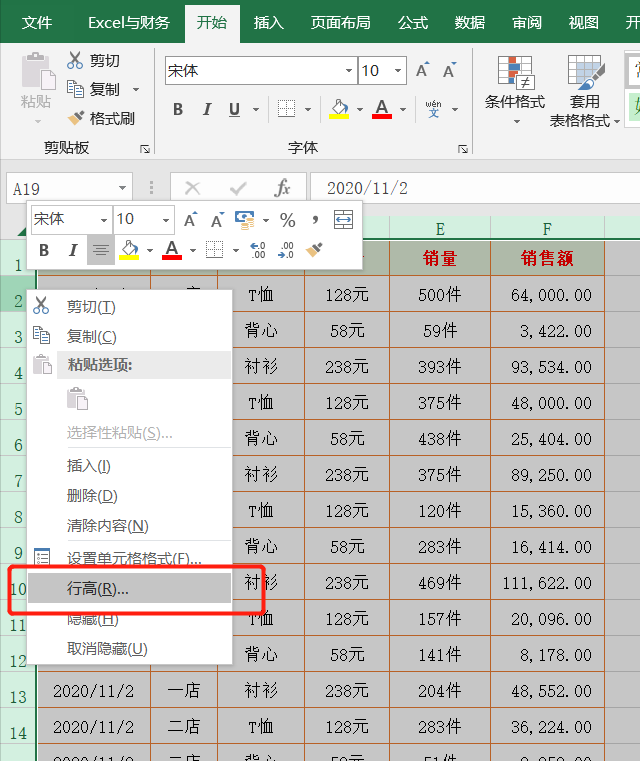Screen dimensions: 640x761
Task: Switch to the 视图 (View) tab
Action: pyautogui.click(x=583, y=23)
